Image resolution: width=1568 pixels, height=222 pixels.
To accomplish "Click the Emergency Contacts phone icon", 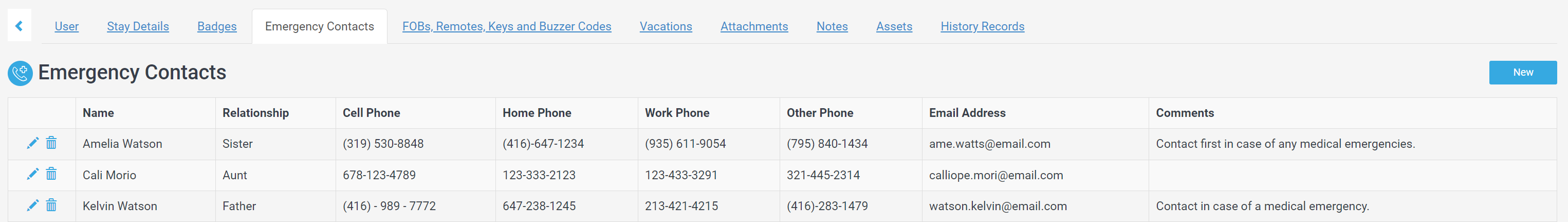I will (20, 73).
